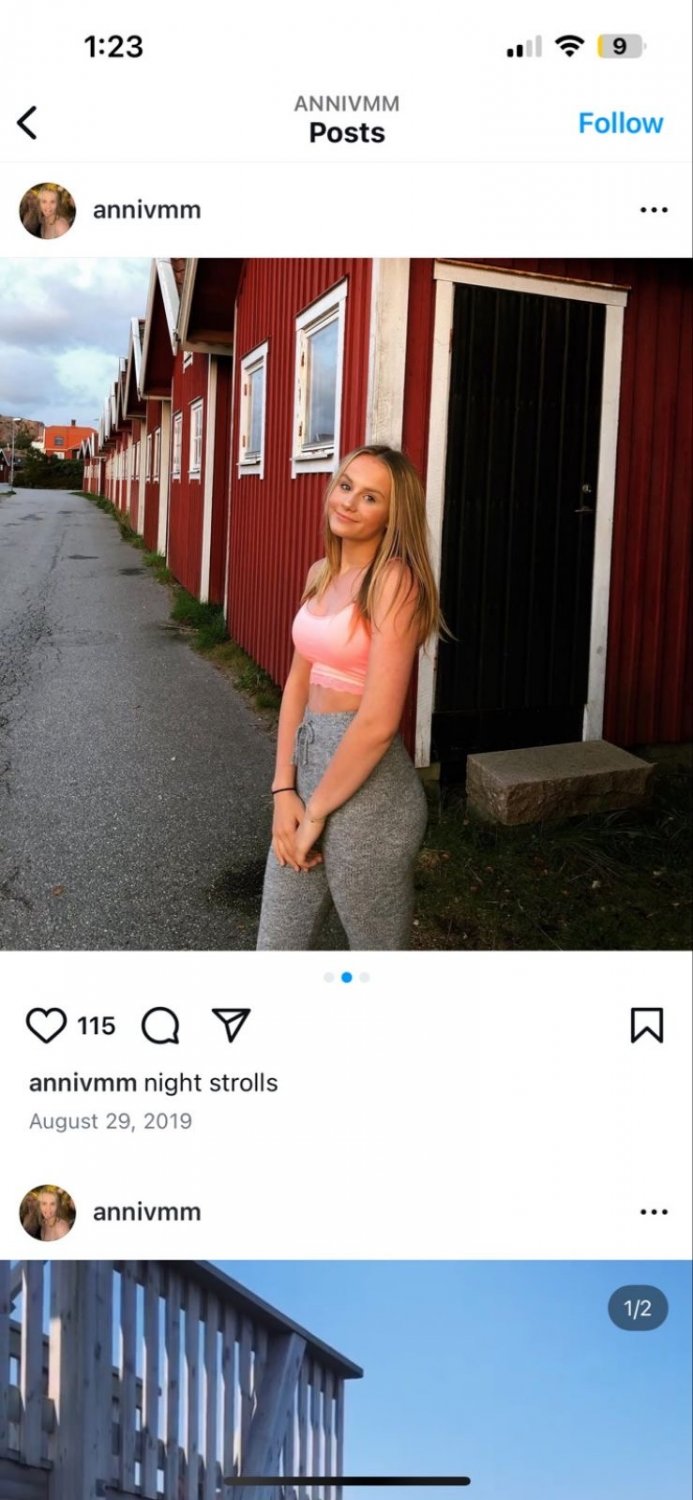The width and height of the screenshot is (693, 1500).
Task: Select the first carousel page dot
Action: (329, 977)
